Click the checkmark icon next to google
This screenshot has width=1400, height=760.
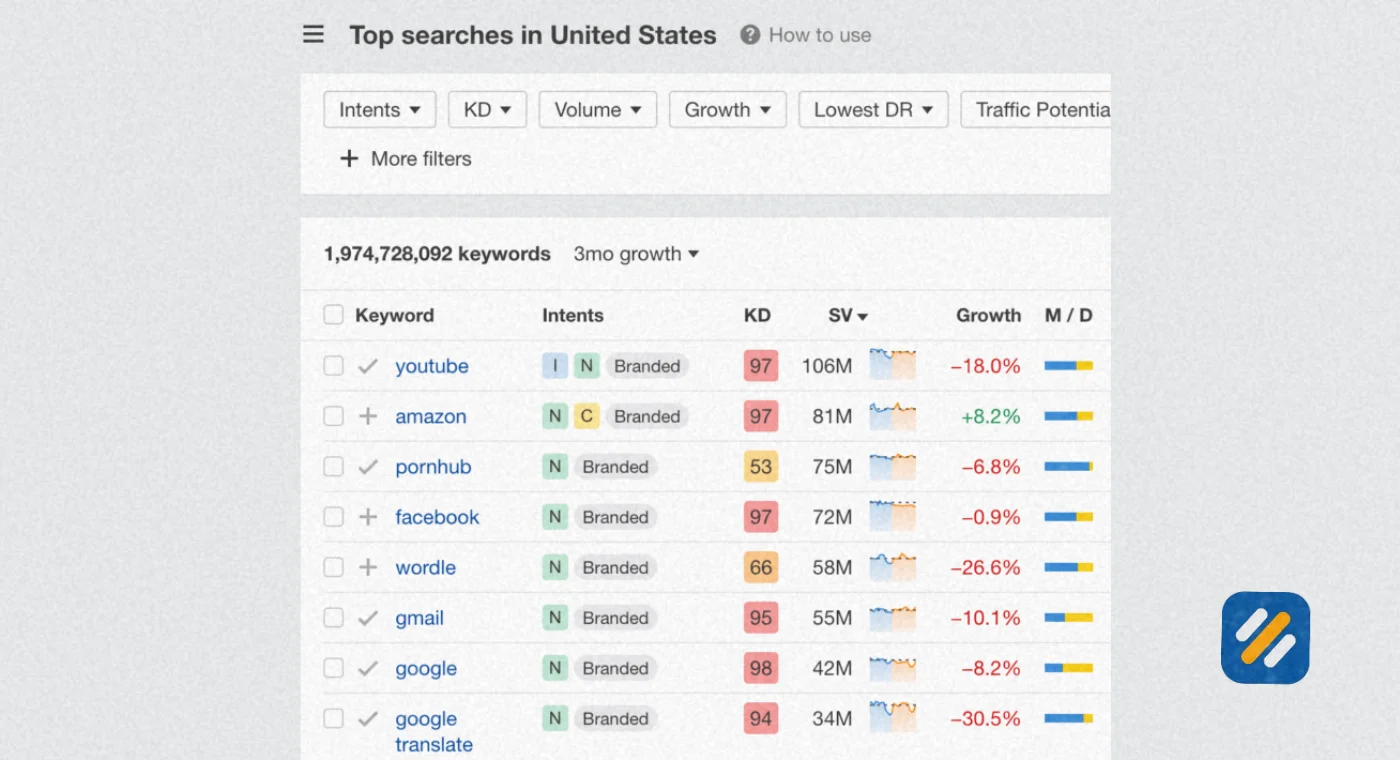click(x=368, y=668)
